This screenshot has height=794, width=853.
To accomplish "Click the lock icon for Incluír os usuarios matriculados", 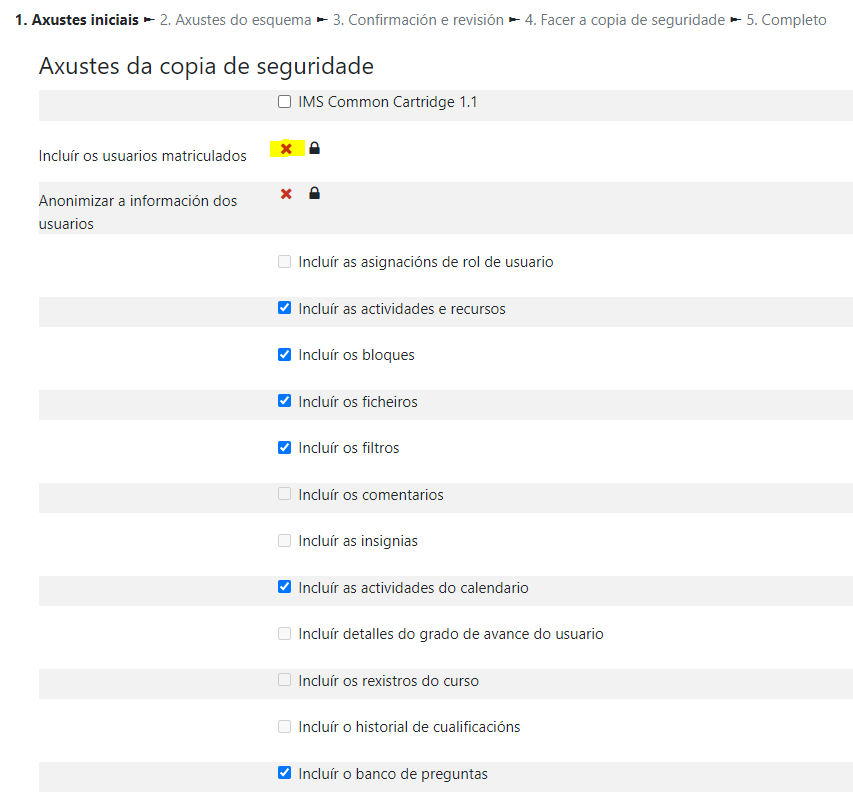I will pos(314,149).
